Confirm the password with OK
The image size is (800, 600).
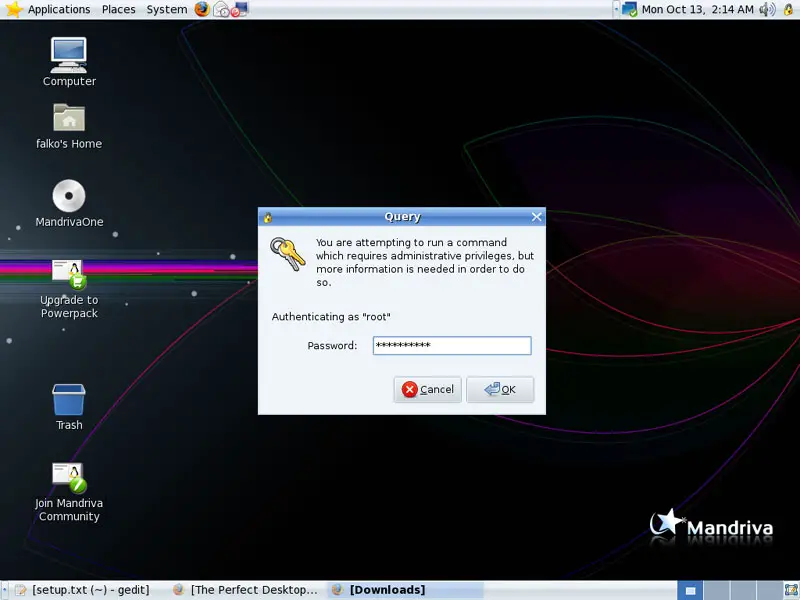[x=500, y=390]
